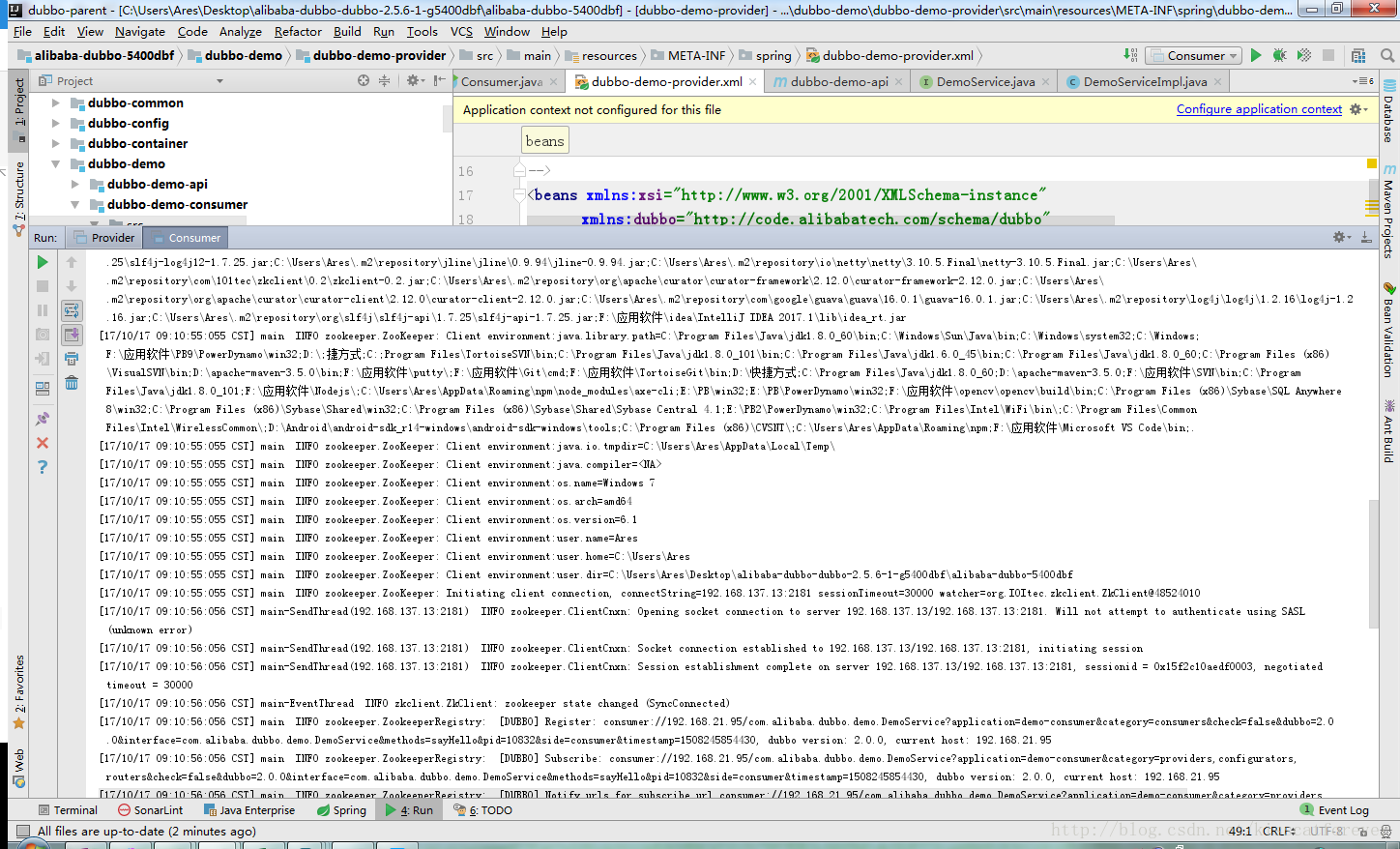
Task: Close Run panel with the red X
Action: pyautogui.click(x=43, y=443)
